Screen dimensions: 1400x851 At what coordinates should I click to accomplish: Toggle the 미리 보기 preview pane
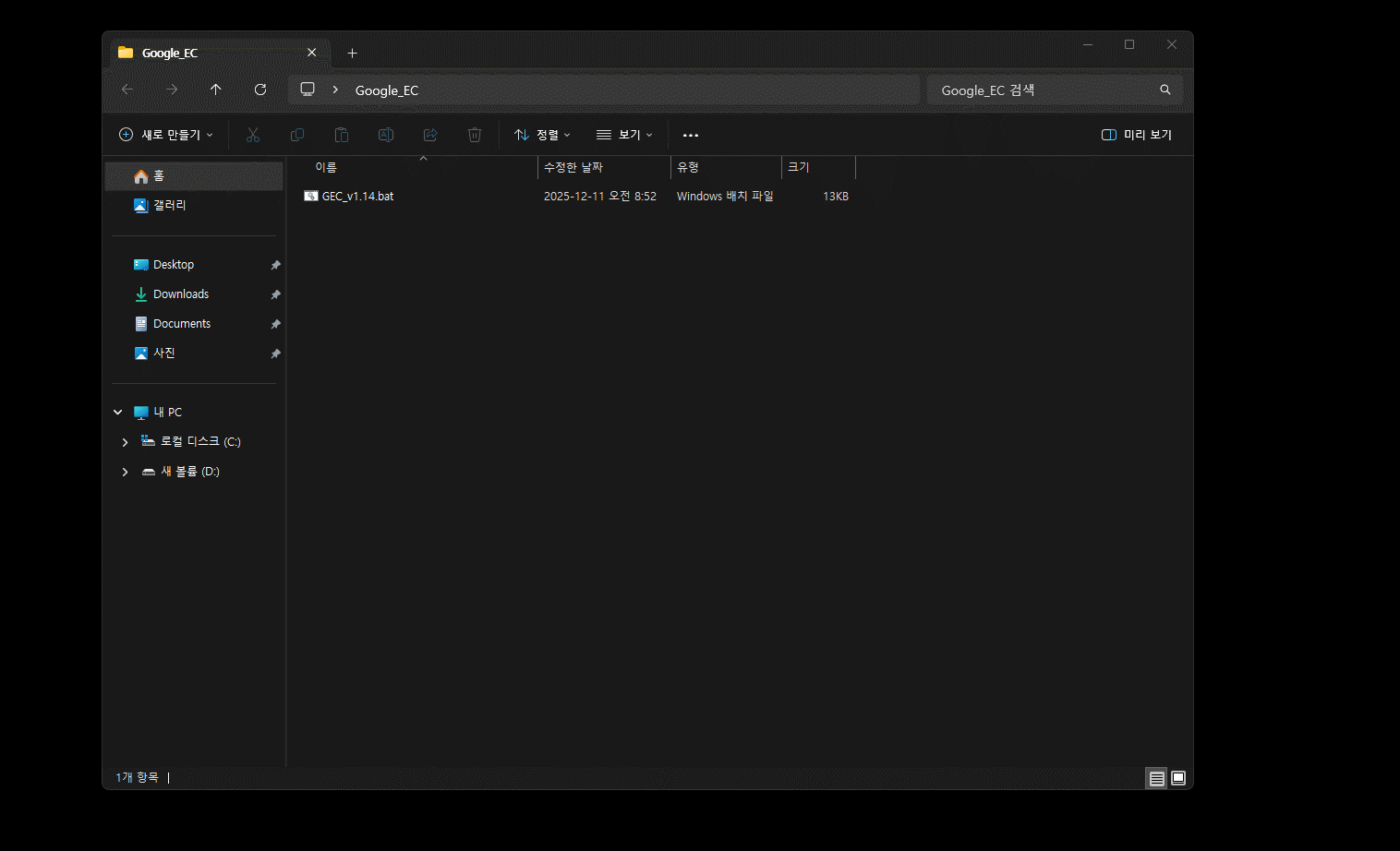pos(1136,135)
